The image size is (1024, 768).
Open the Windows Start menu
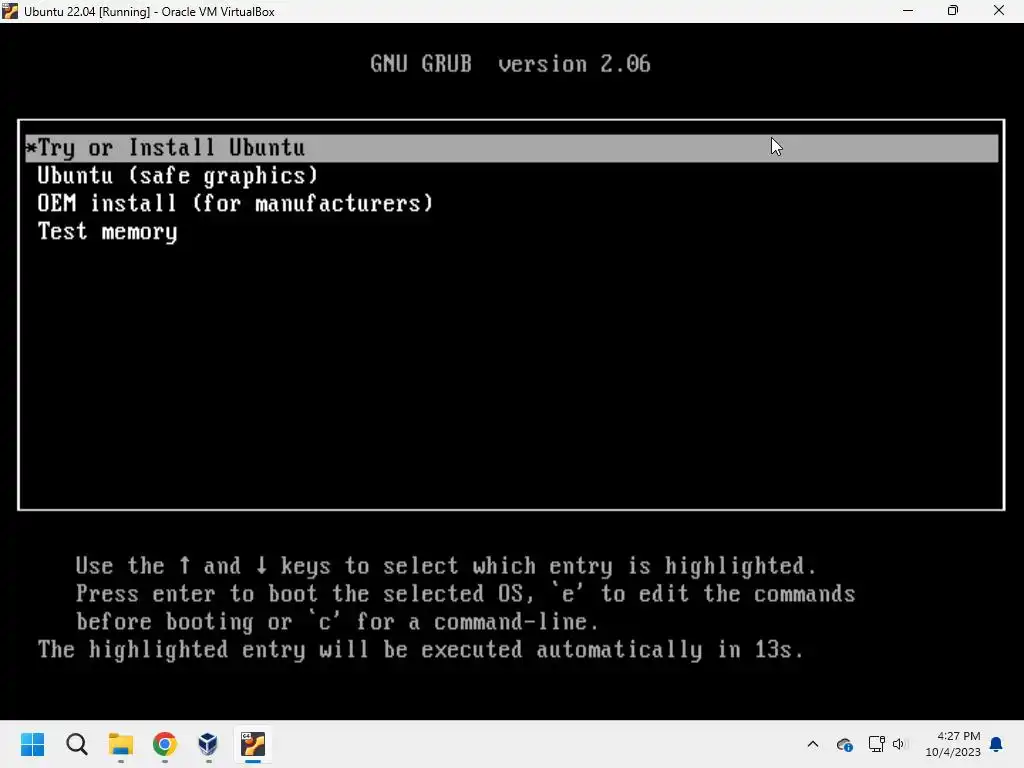click(x=33, y=744)
